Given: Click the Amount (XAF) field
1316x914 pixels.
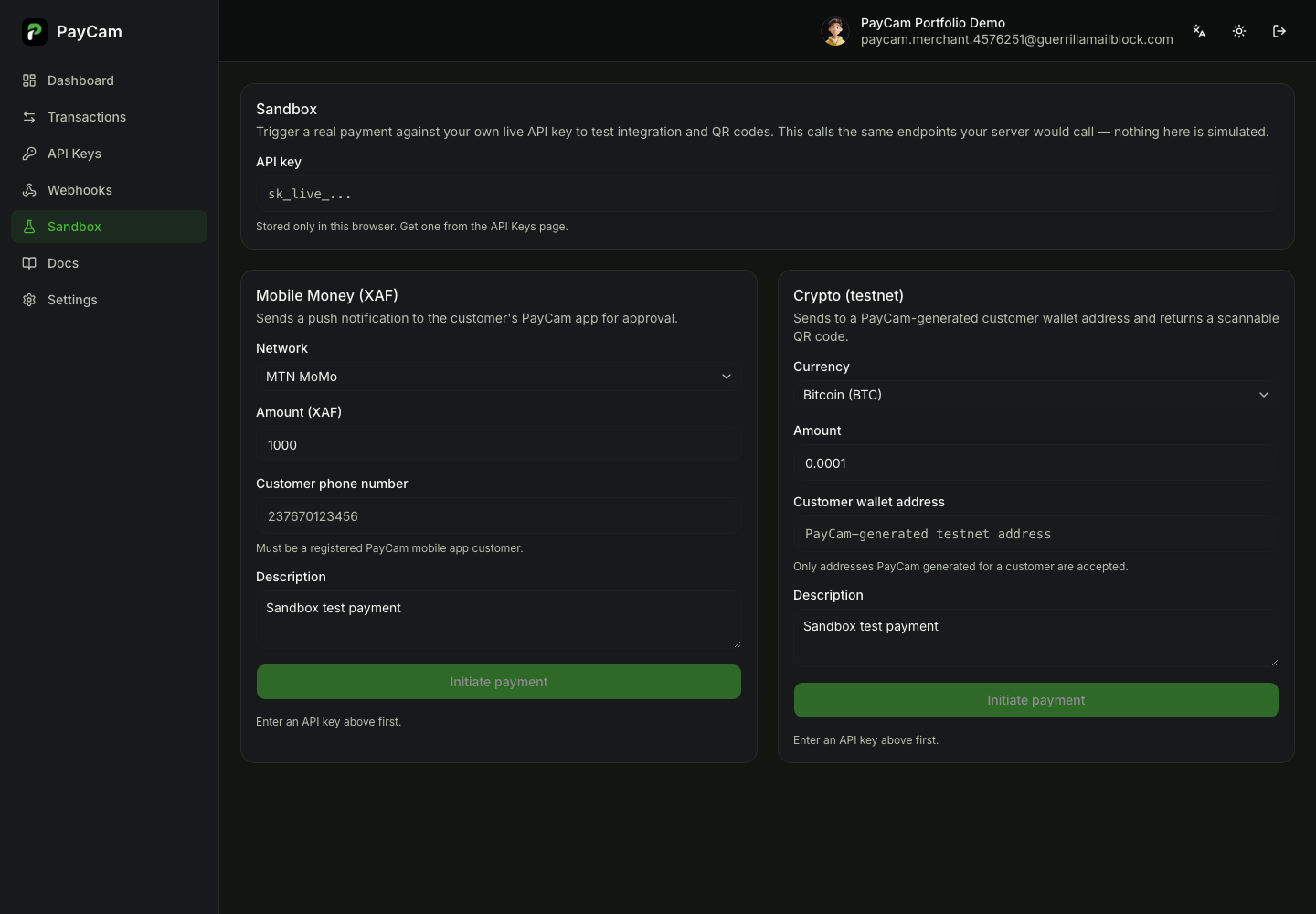Looking at the screenshot, I should point(499,445).
